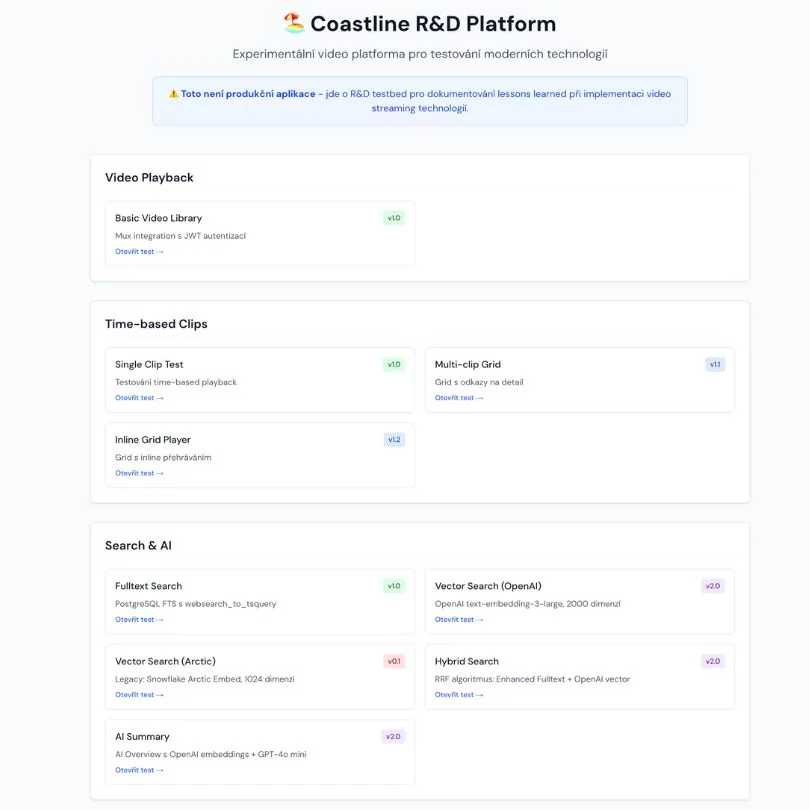This screenshot has width=810, height=810.
Task: Select the Video Playback section header
Action: [149, 177]
